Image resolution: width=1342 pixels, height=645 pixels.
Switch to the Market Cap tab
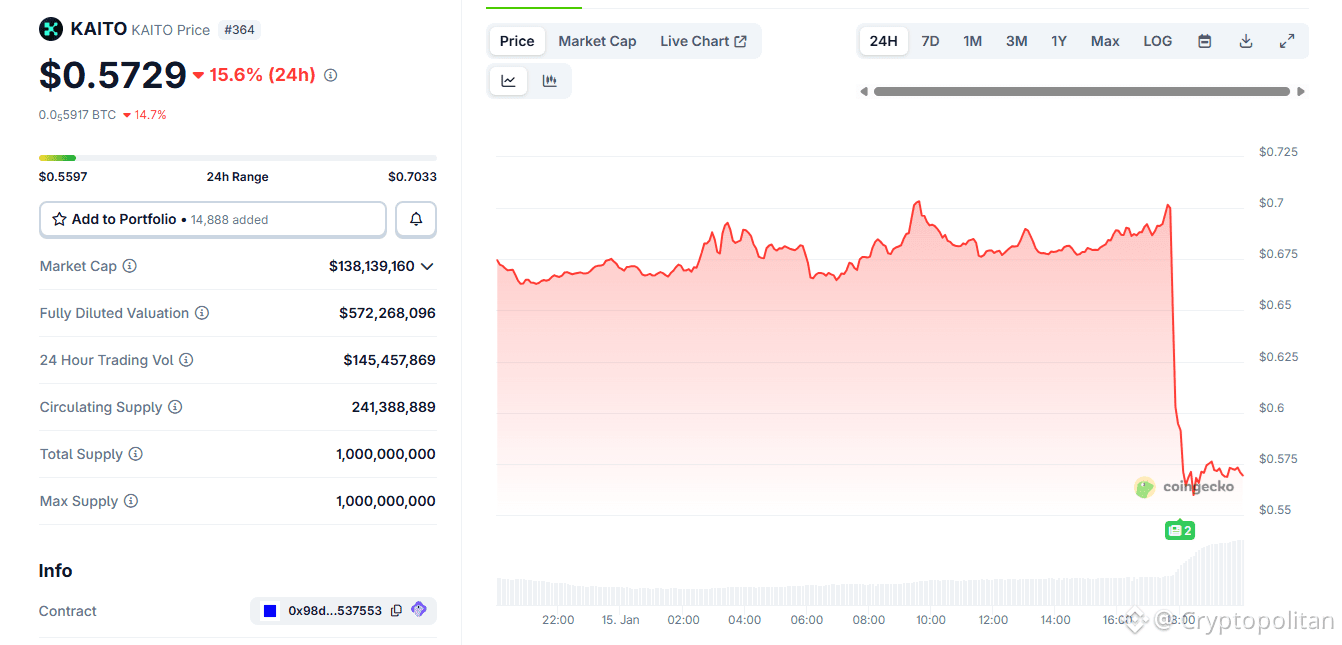(597, 41)
